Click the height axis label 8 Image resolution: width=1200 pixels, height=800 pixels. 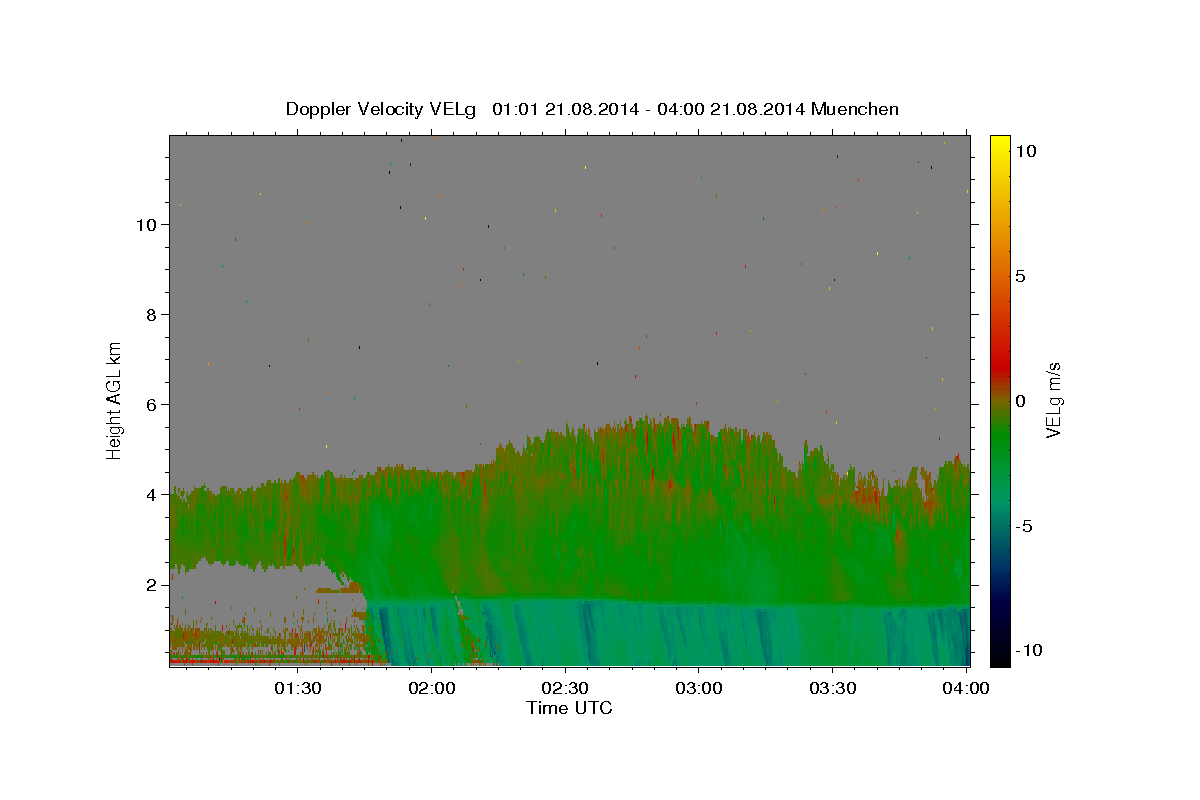tap(151, 315)
